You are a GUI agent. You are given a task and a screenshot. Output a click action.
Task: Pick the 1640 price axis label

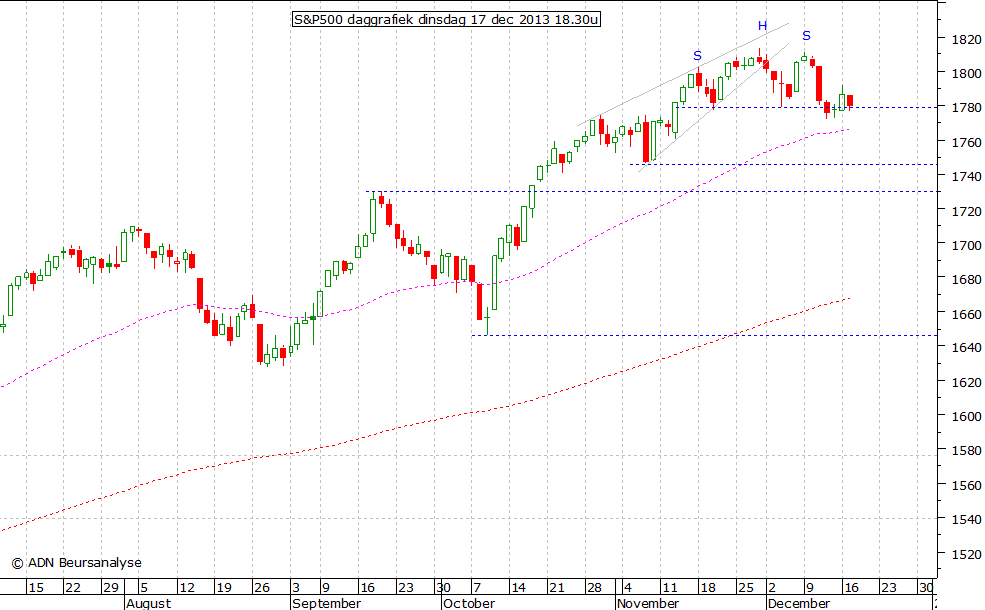[967, 347]
